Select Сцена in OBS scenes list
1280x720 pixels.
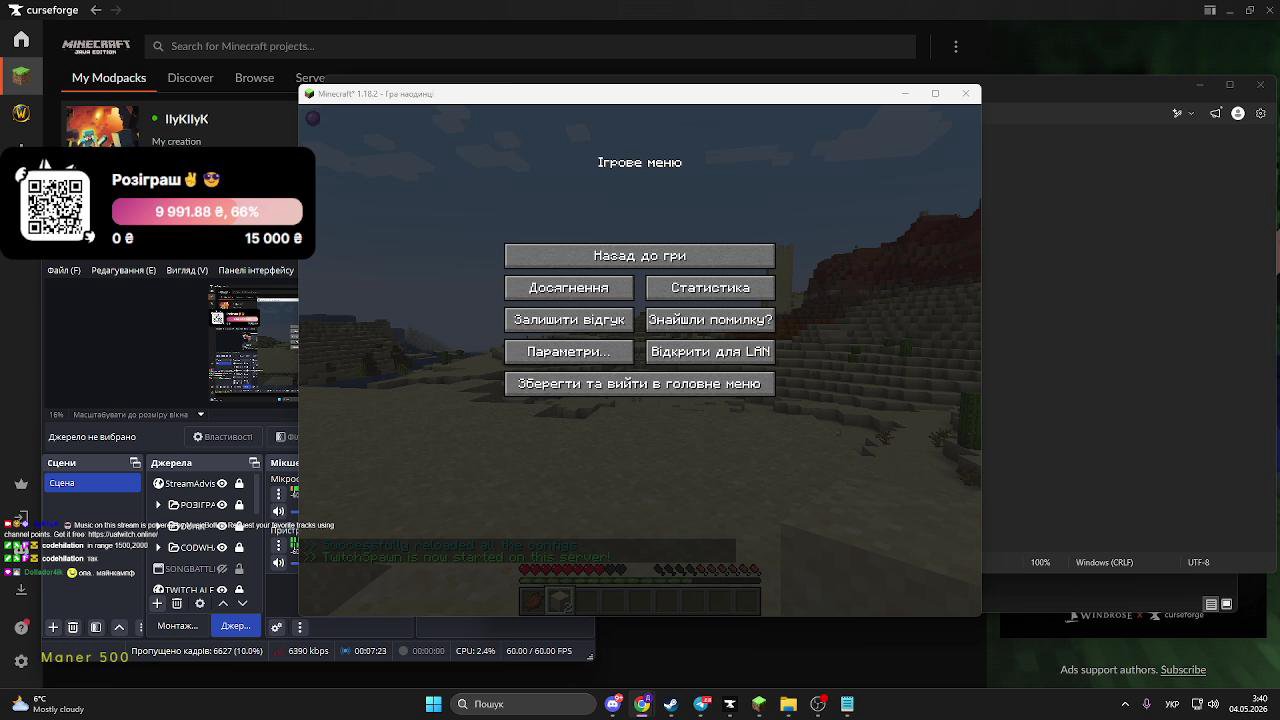point(93,483)
